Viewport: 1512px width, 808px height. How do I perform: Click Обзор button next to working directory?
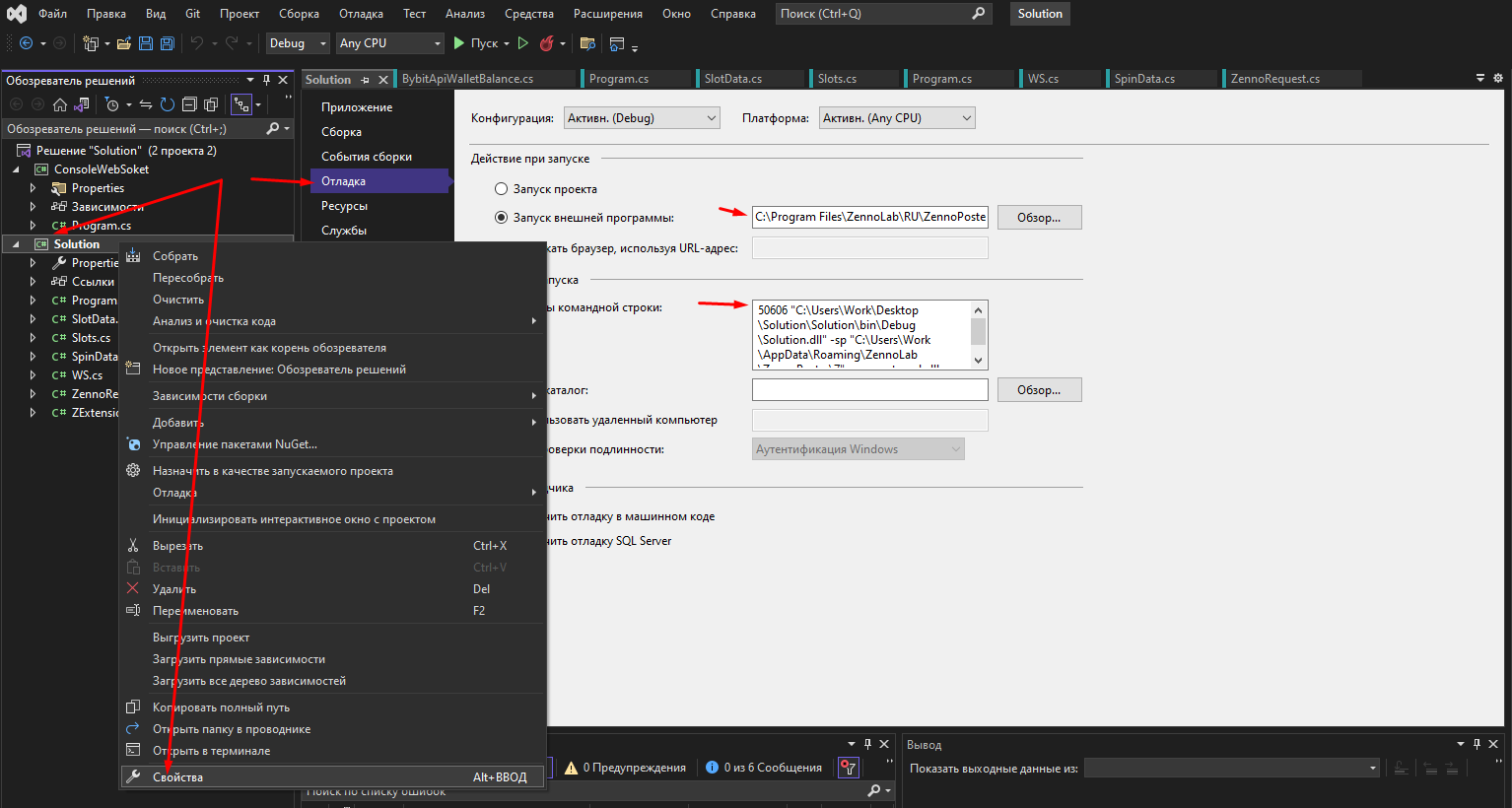(x=1039, y=390)
